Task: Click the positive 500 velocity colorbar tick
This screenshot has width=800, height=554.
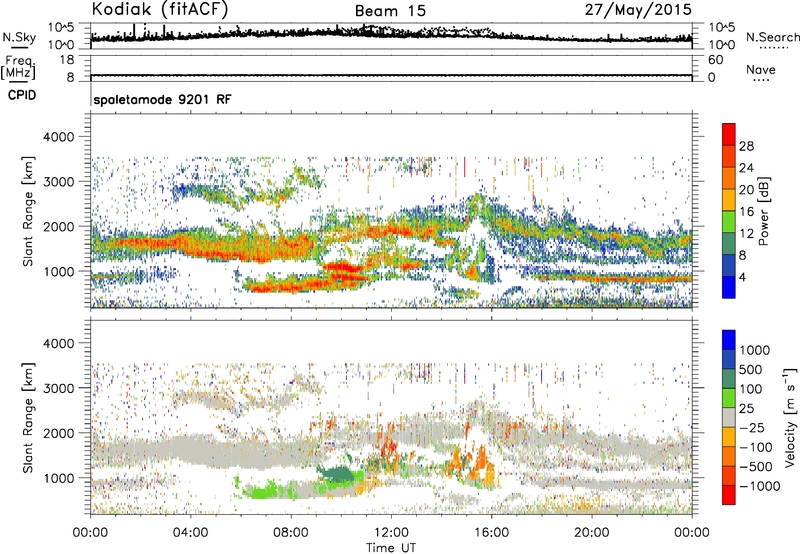Action: [751, 370]
